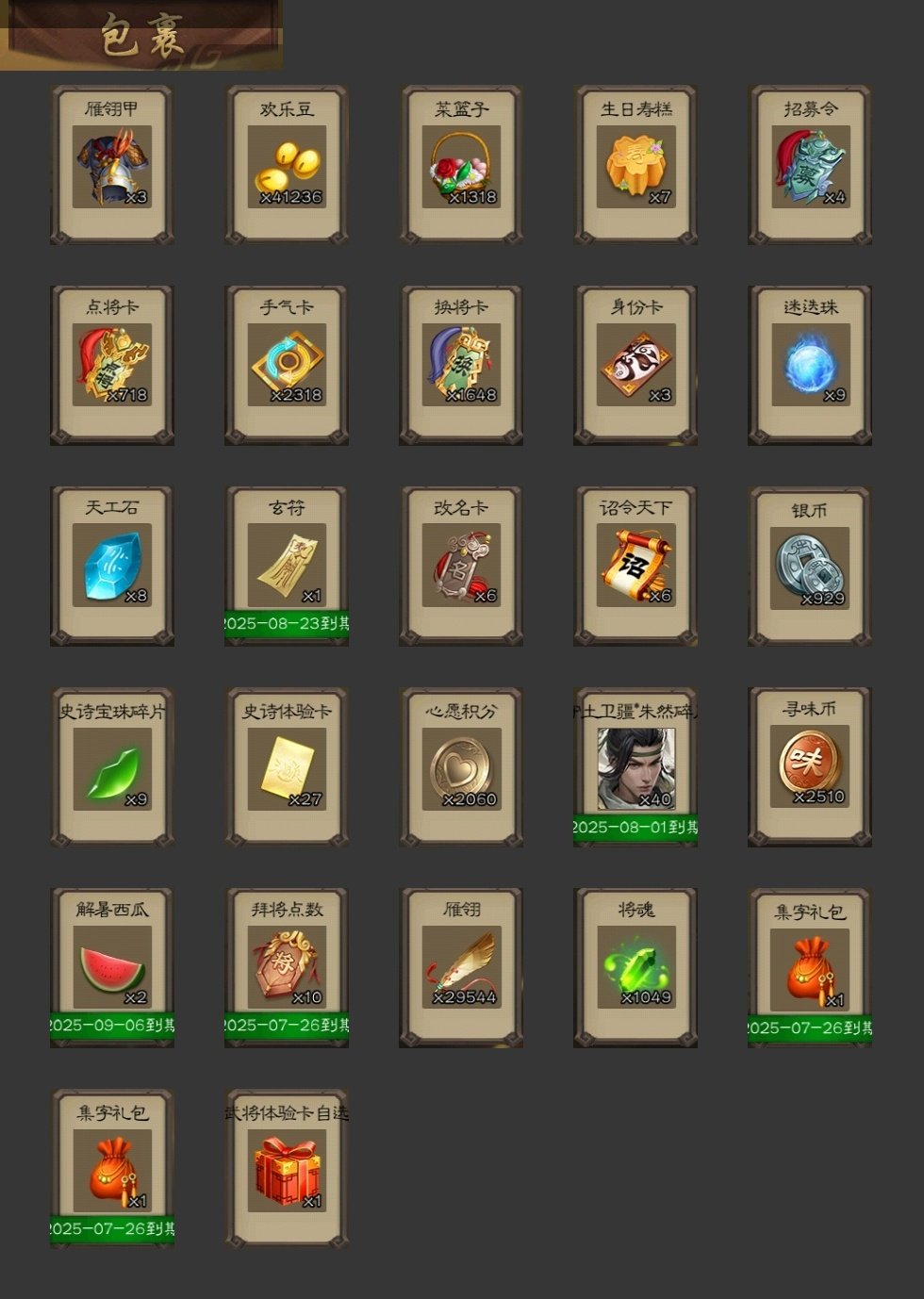Click the 菜篮子 flower basket icon
924x1299 pixels.
pos(461,165)
